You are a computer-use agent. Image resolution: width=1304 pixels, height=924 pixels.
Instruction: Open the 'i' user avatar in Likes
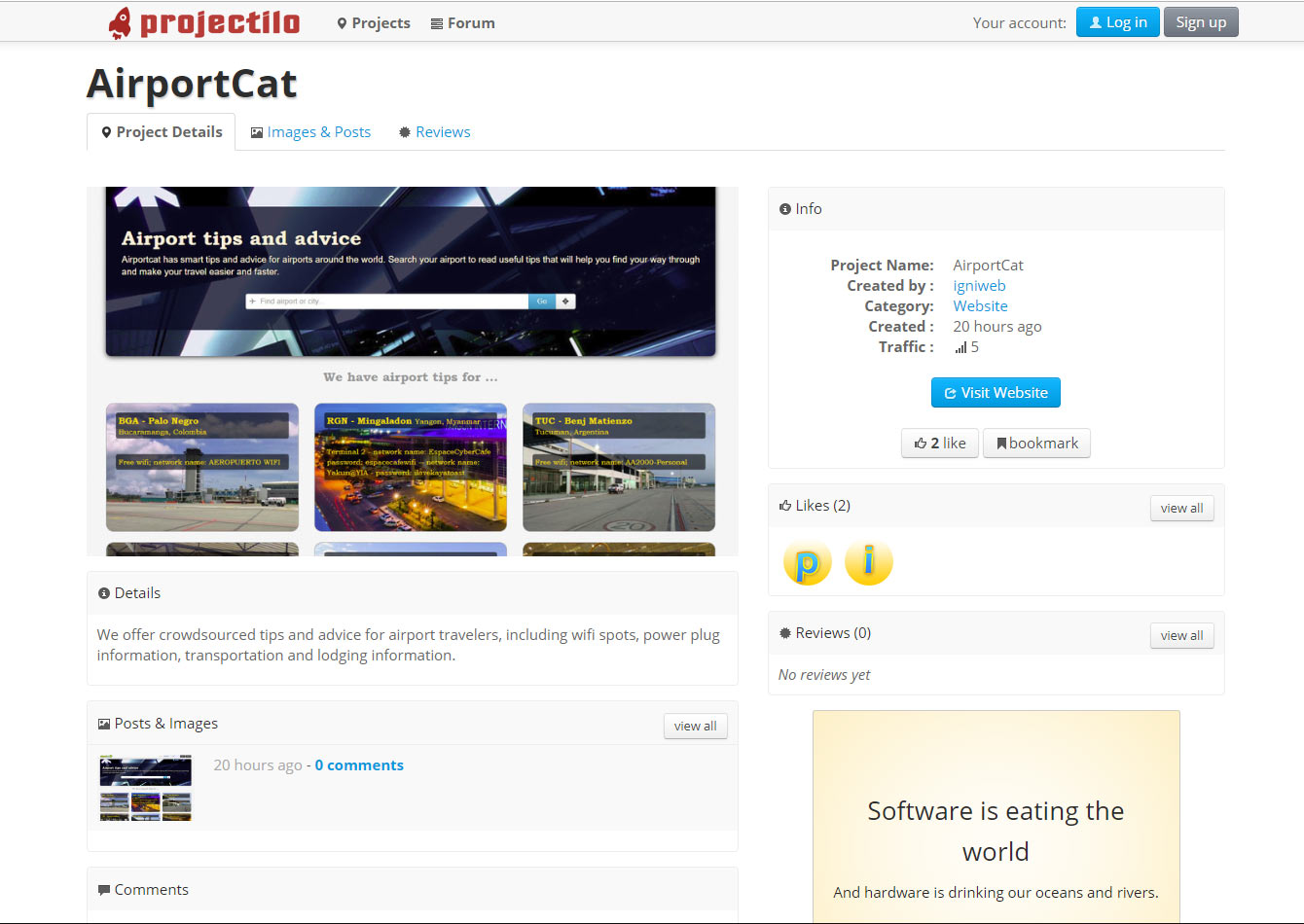[x=869, y=562]
